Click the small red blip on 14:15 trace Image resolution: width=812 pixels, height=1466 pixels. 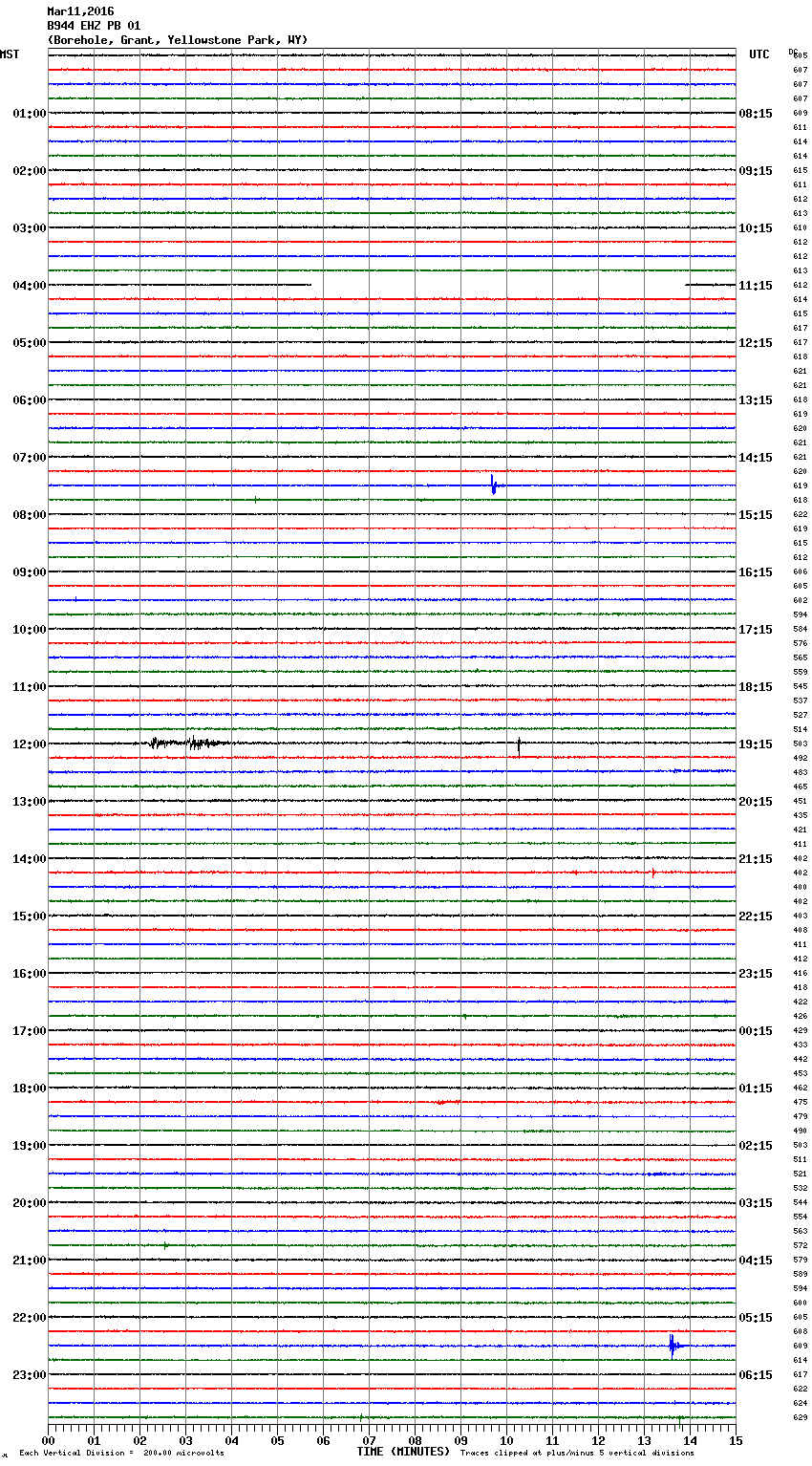coord(653,873)
